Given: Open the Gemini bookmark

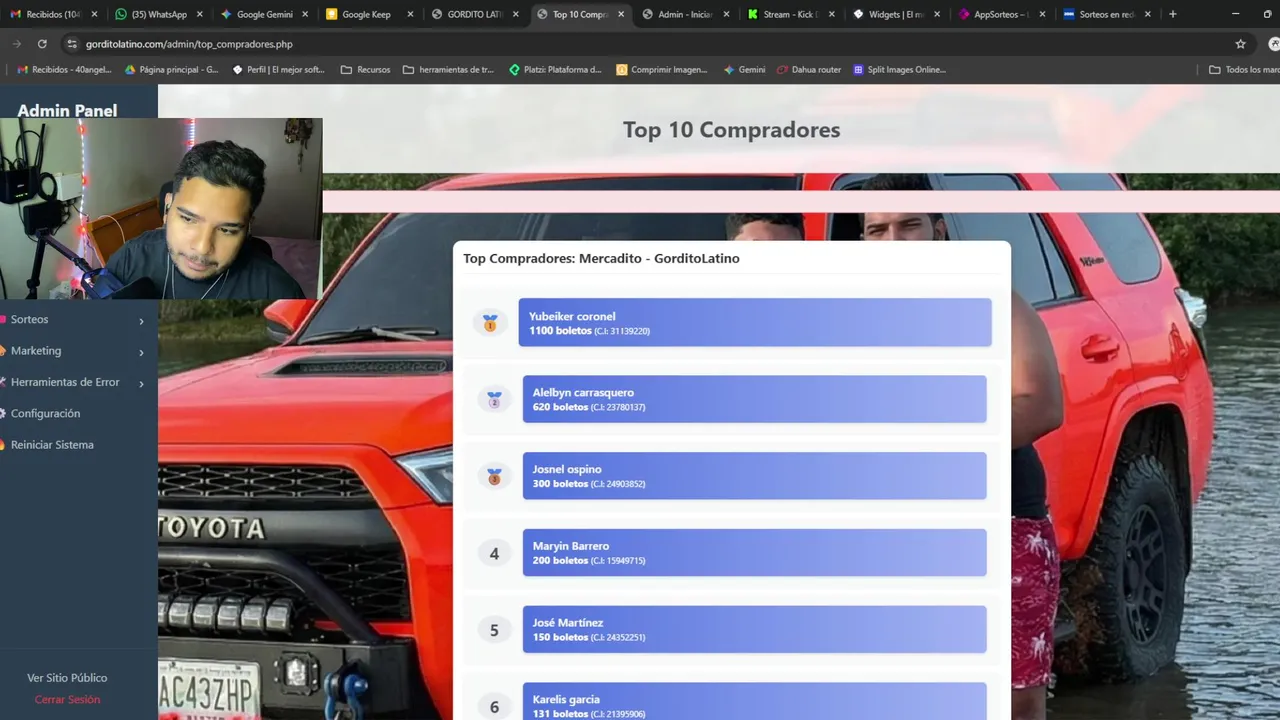Looking at the screenshot, I should 744,70.
